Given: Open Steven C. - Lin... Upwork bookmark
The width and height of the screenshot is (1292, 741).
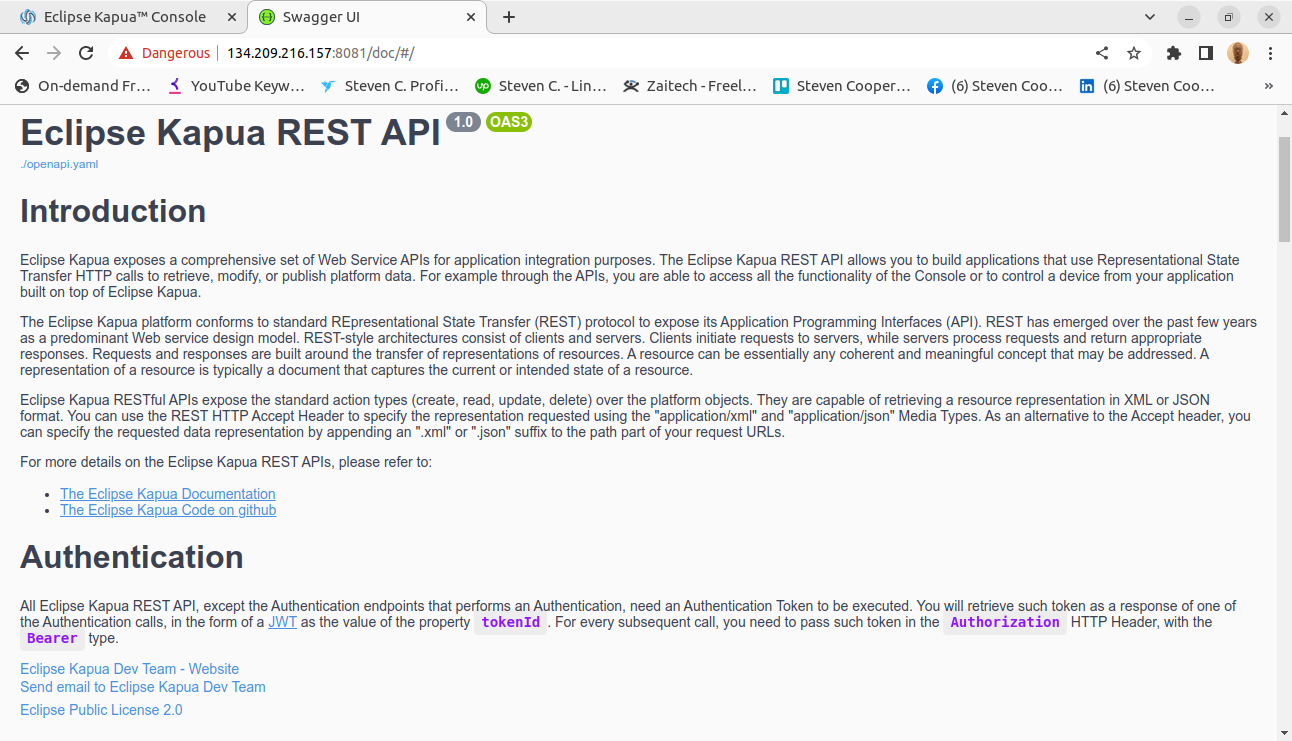Looking at the screenshot, I should click(x=541, y=86).
